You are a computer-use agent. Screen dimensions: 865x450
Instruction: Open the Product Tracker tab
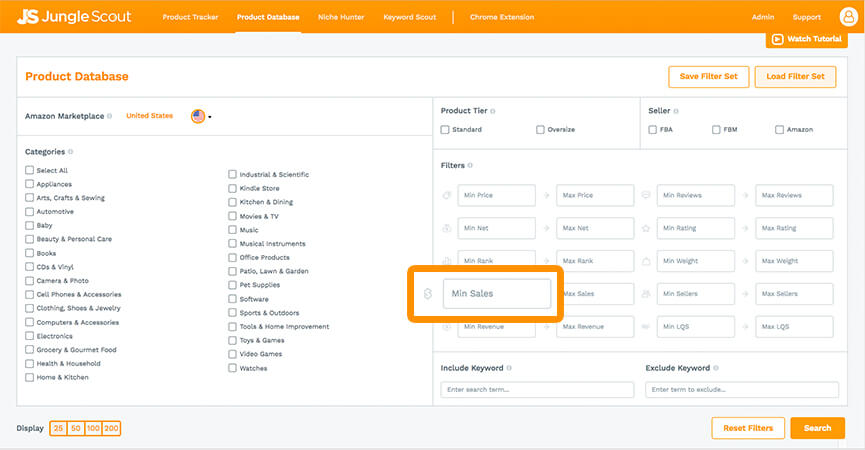pyautogui.click(x=190, y=17)
